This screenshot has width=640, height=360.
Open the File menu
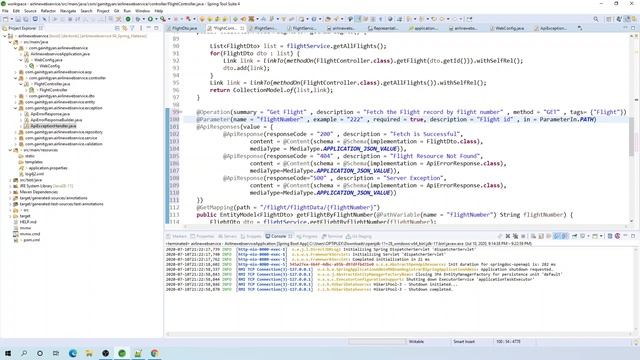point(5,11)
